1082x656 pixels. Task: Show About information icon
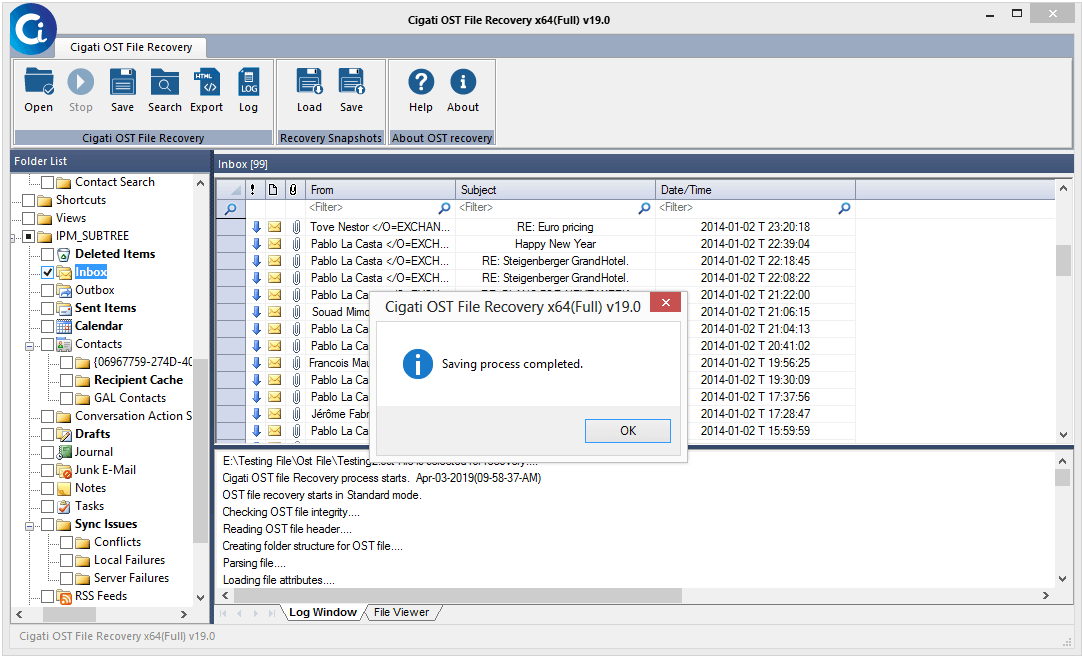click(463, 82)
